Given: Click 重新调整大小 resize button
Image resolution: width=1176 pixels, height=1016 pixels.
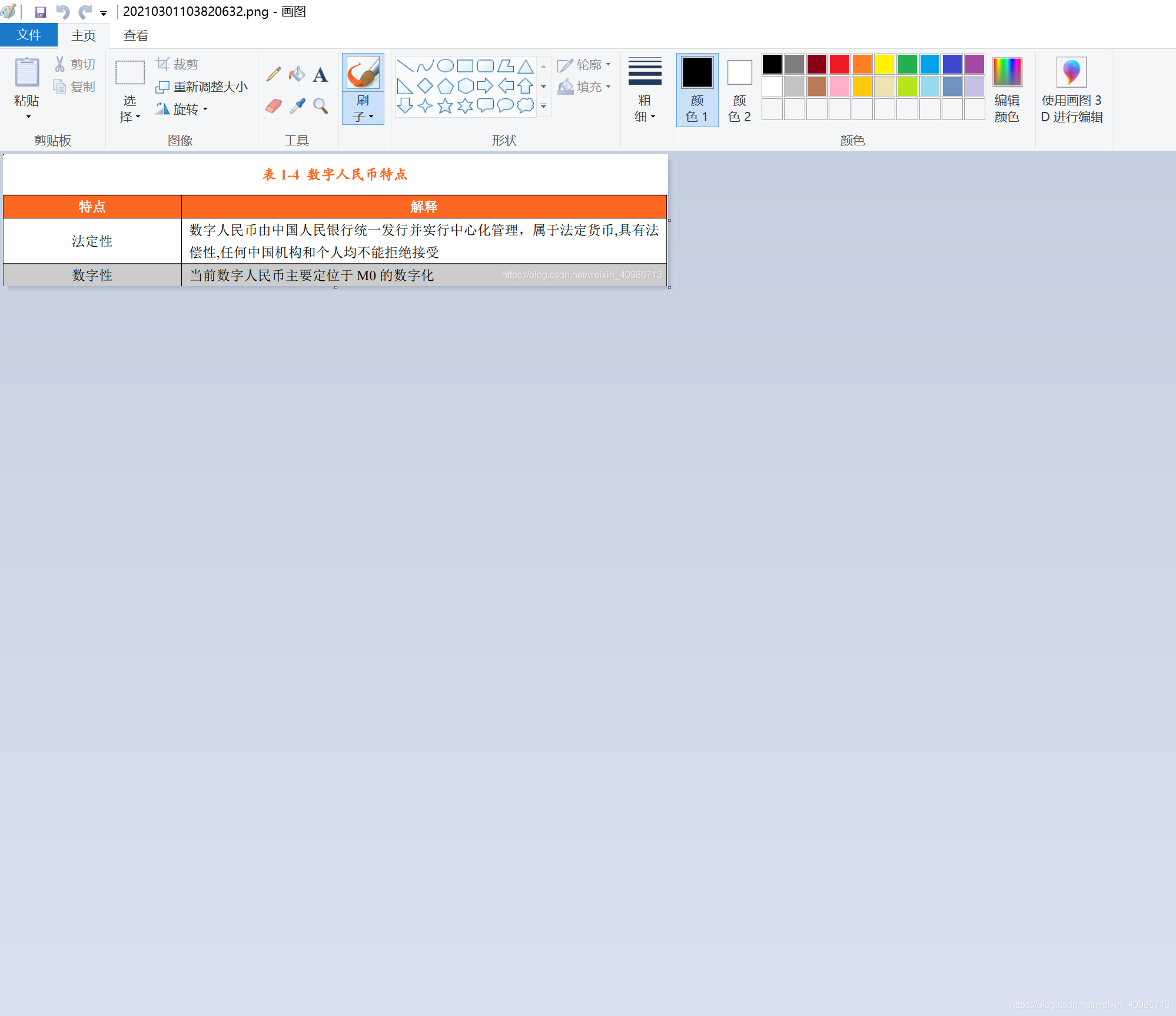Looking at the screenshot, I should (202, 87).
